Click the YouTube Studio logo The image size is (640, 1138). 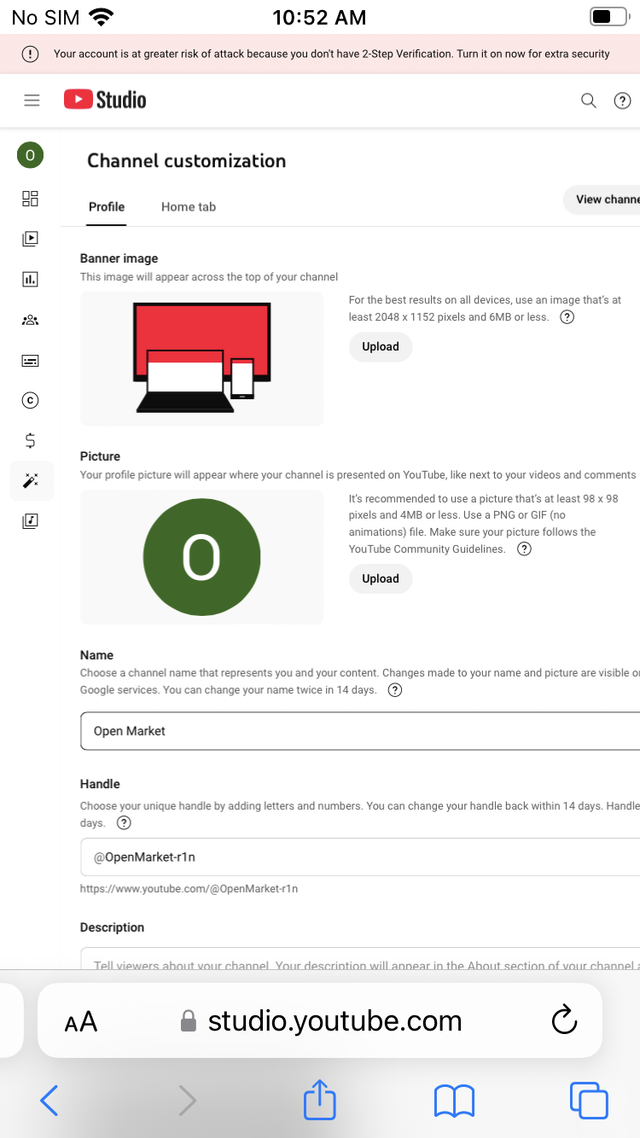(105, 99)
